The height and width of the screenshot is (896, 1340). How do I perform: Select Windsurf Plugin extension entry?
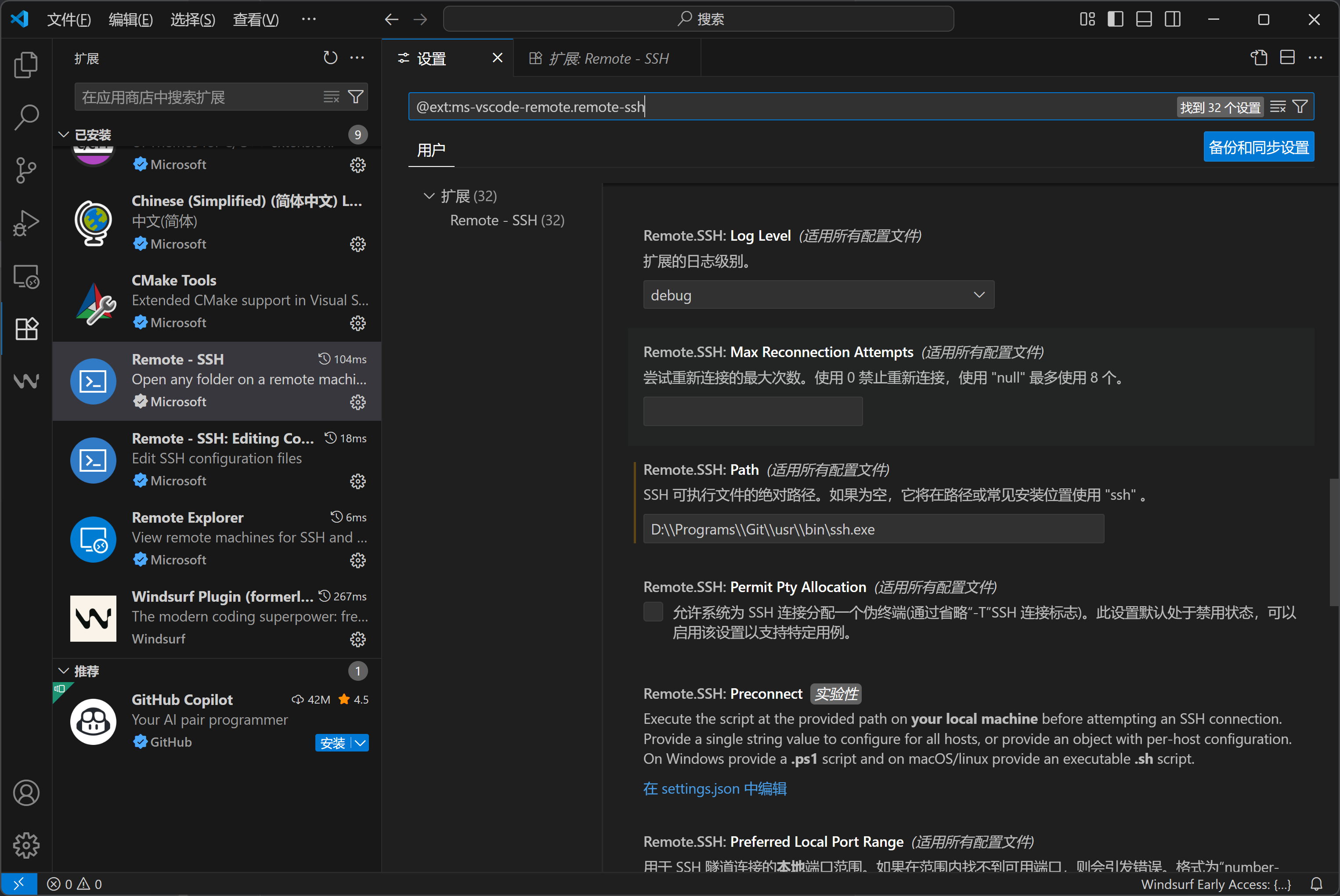coord(217,618)
